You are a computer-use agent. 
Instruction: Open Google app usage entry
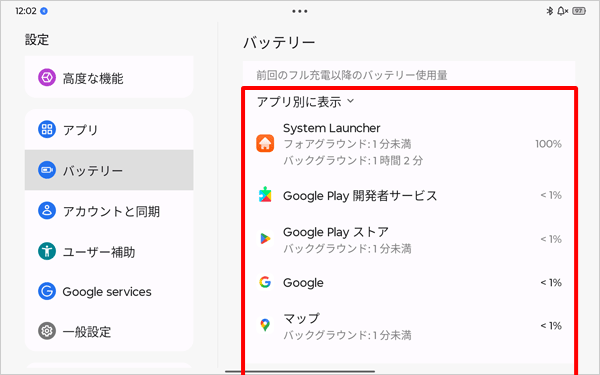409,282
